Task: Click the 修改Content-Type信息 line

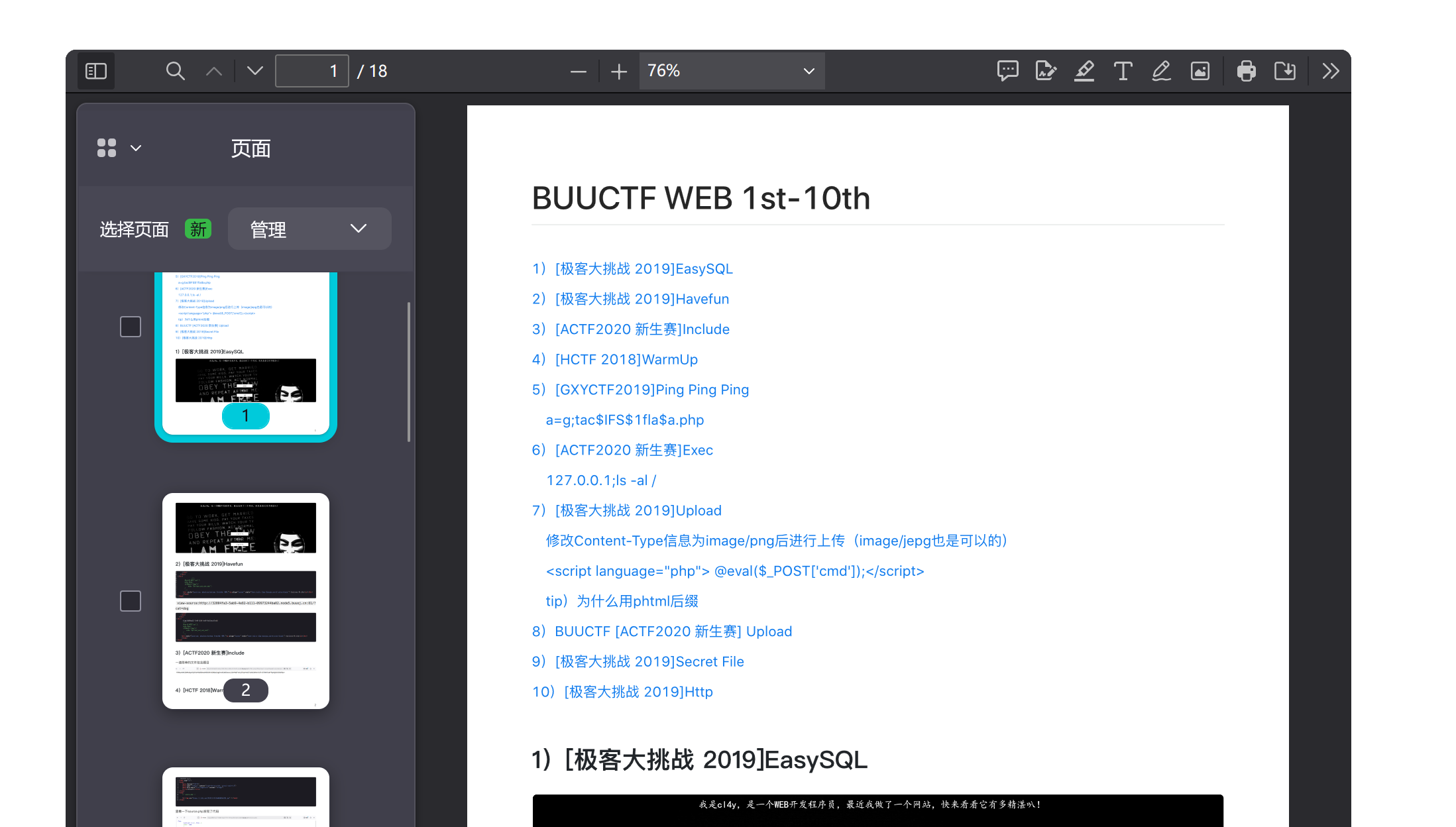Action: coord(777,541)
